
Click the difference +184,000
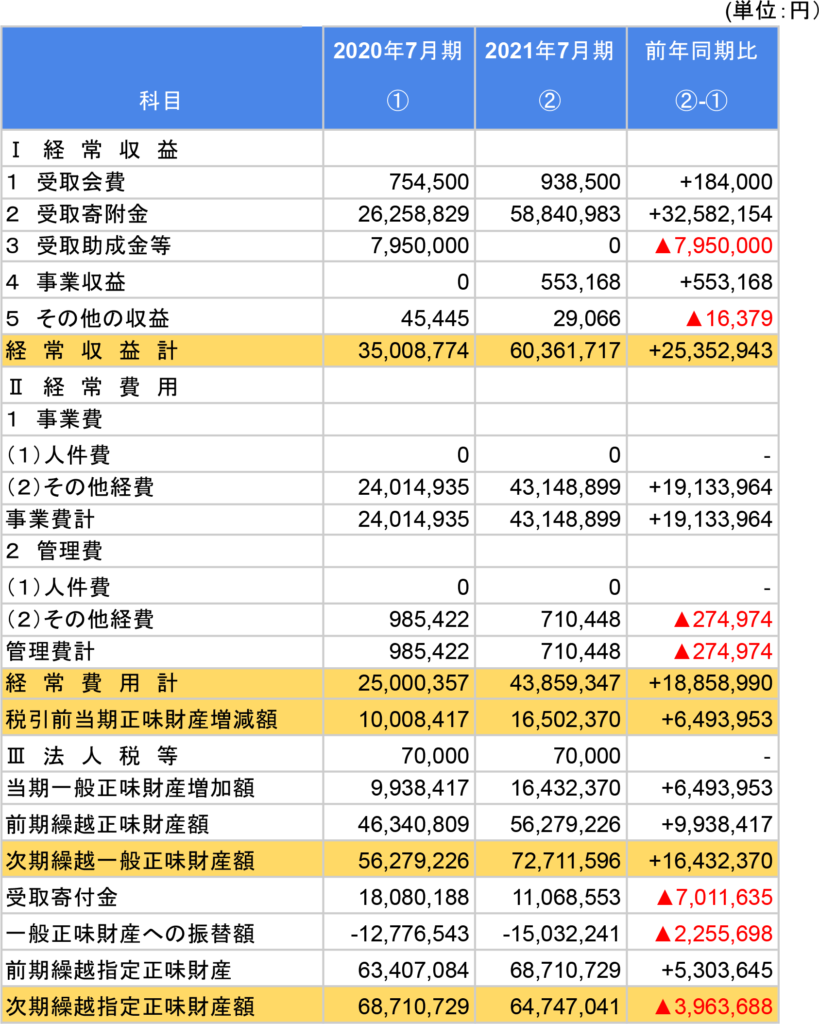[726, 182]
